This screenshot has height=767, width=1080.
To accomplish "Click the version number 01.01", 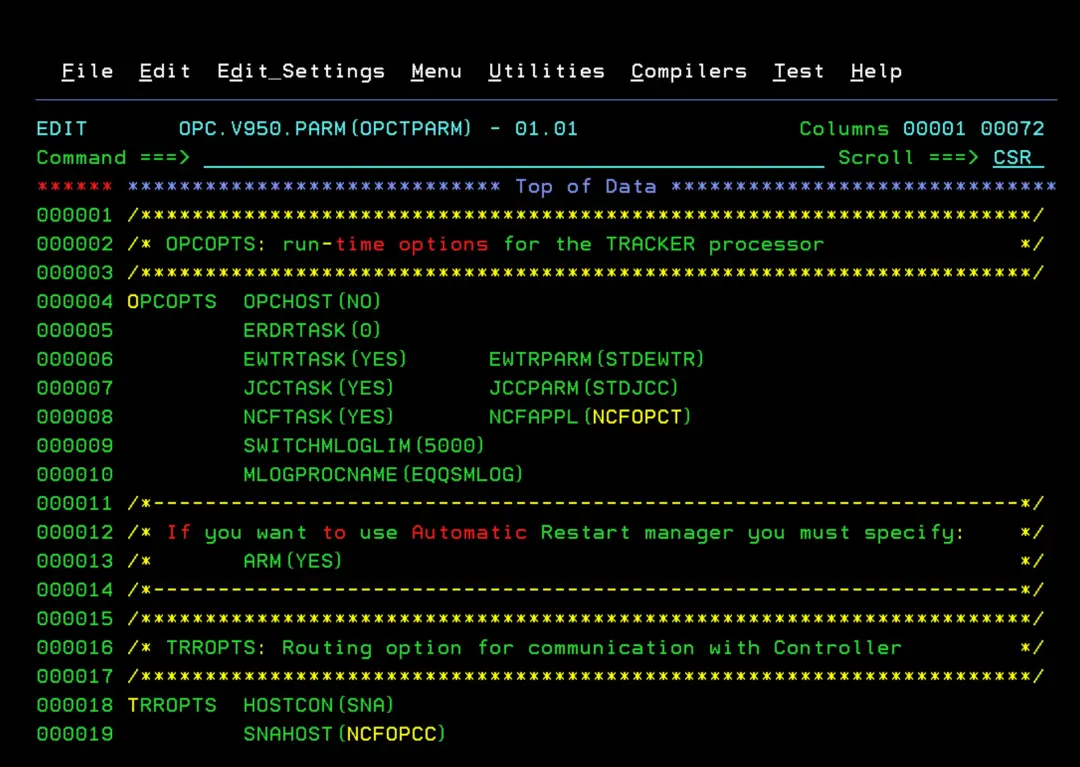I will [x=546, y=129].
